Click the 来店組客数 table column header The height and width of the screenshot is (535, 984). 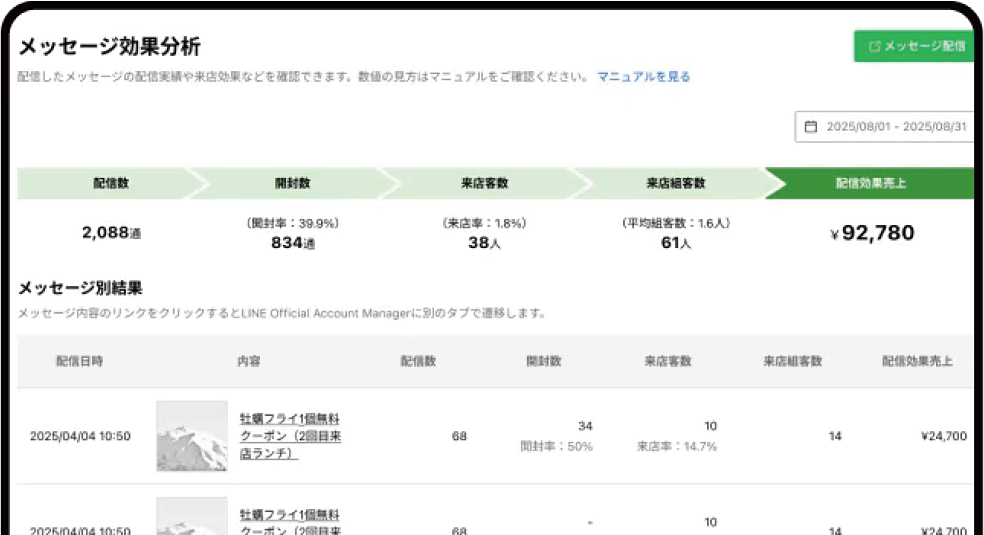(x=792, y=361)
